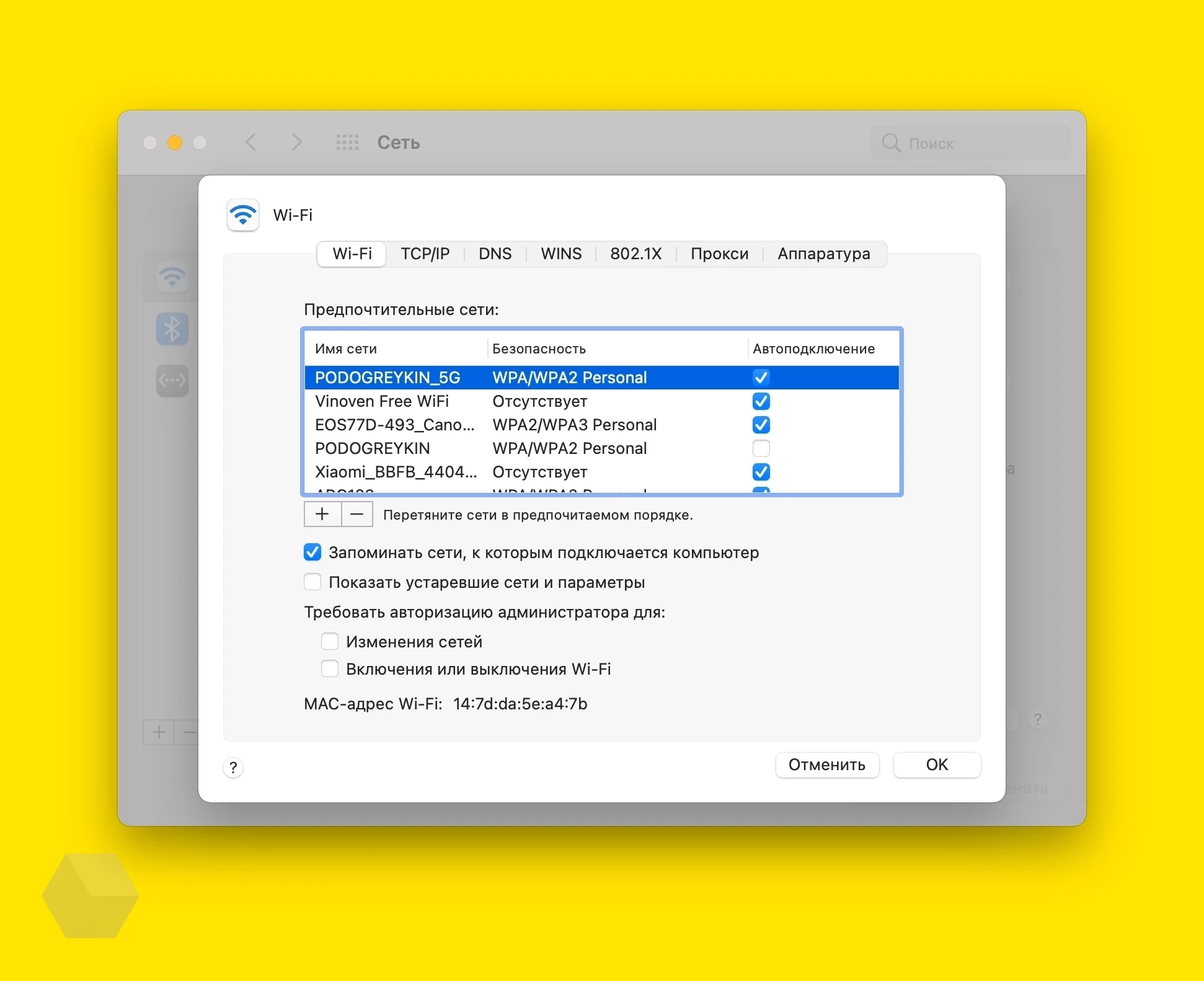
Task: Switch to the Аппаратура tab
Action: coord(824,254)
